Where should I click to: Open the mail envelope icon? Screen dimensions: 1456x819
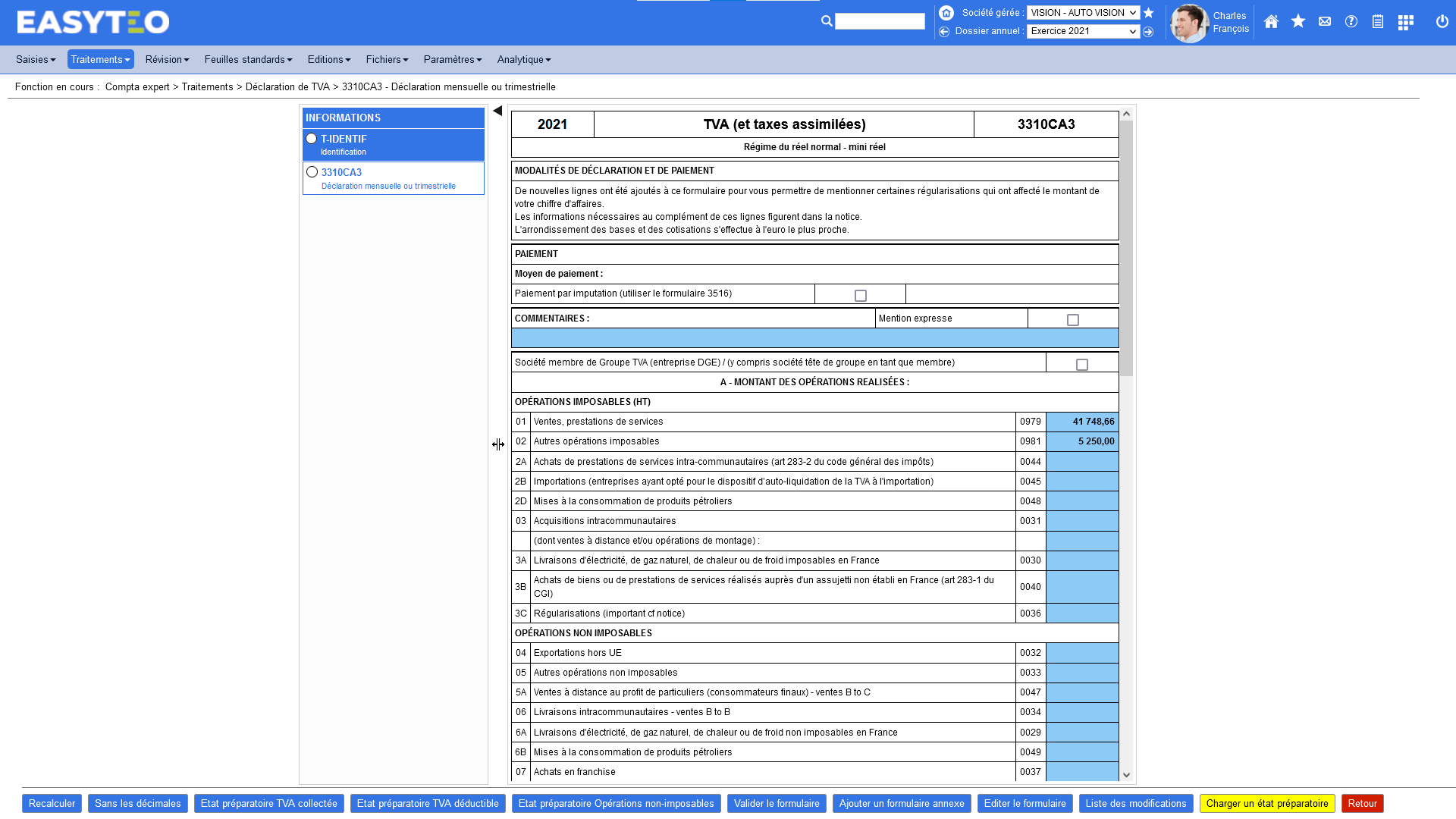1325,22
